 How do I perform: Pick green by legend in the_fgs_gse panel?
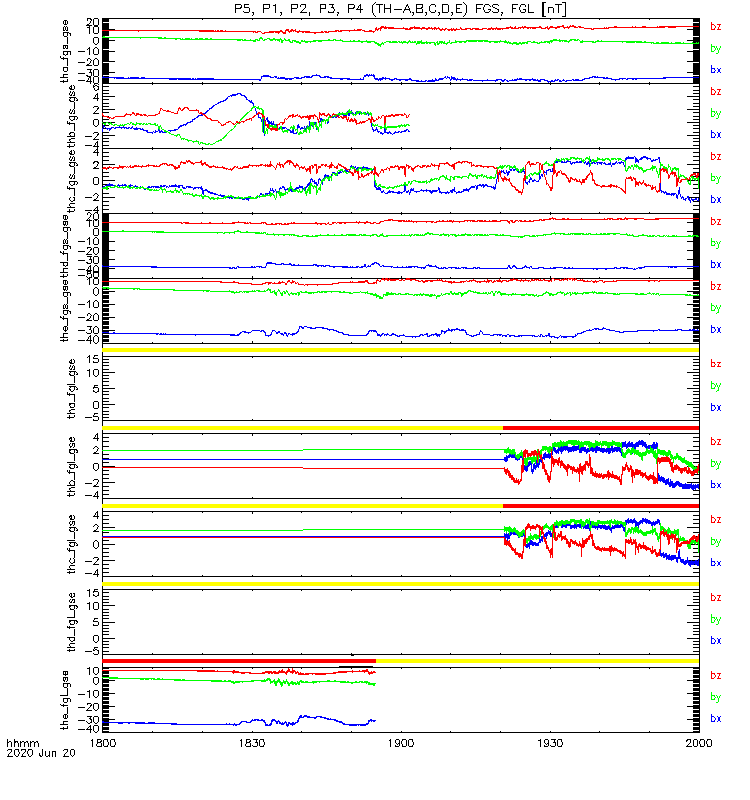(x=716, y=308)
